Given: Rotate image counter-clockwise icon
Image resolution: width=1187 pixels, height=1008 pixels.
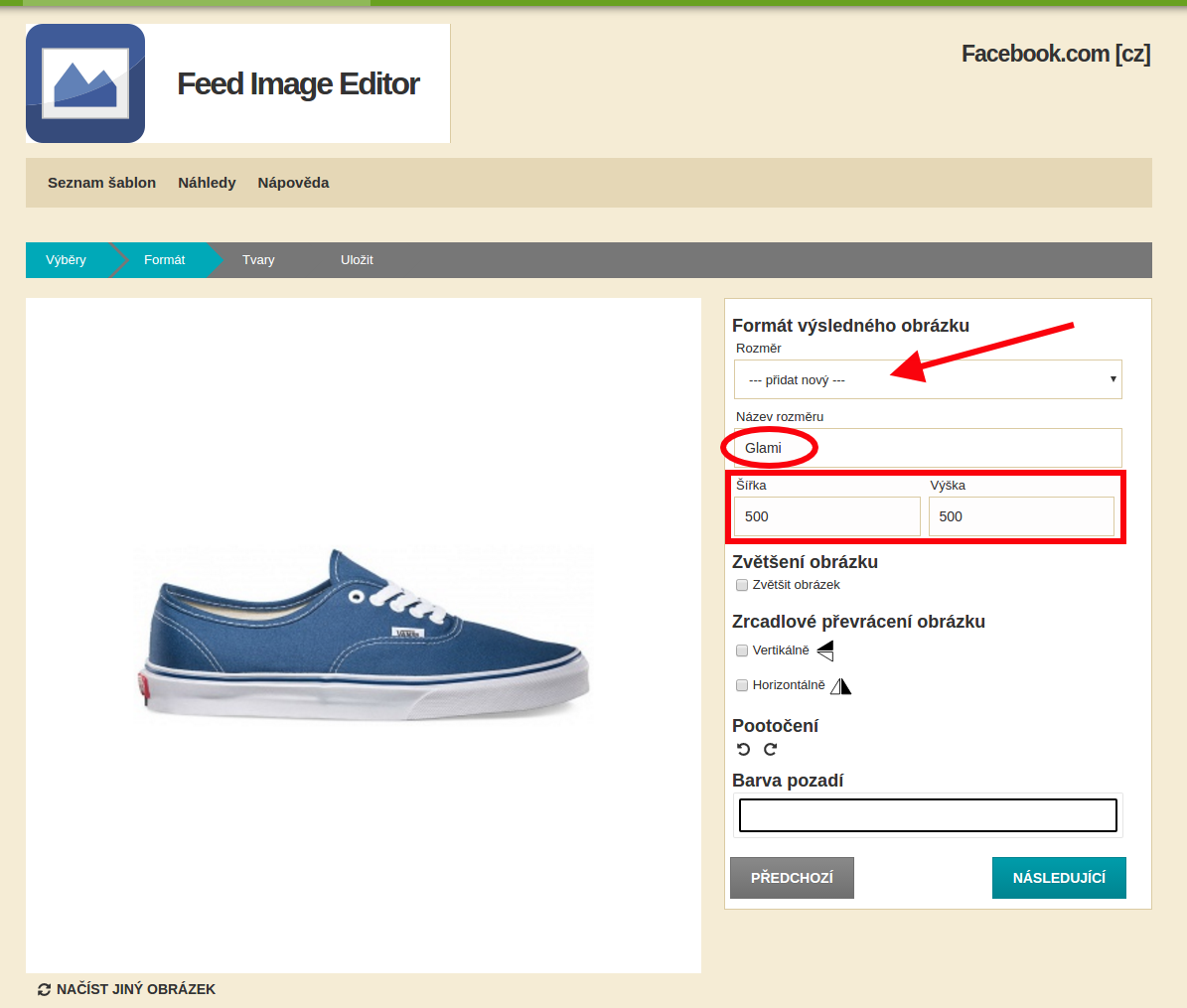Looking at the screenshot, I should pyautogui.click(x=743, y=750).
